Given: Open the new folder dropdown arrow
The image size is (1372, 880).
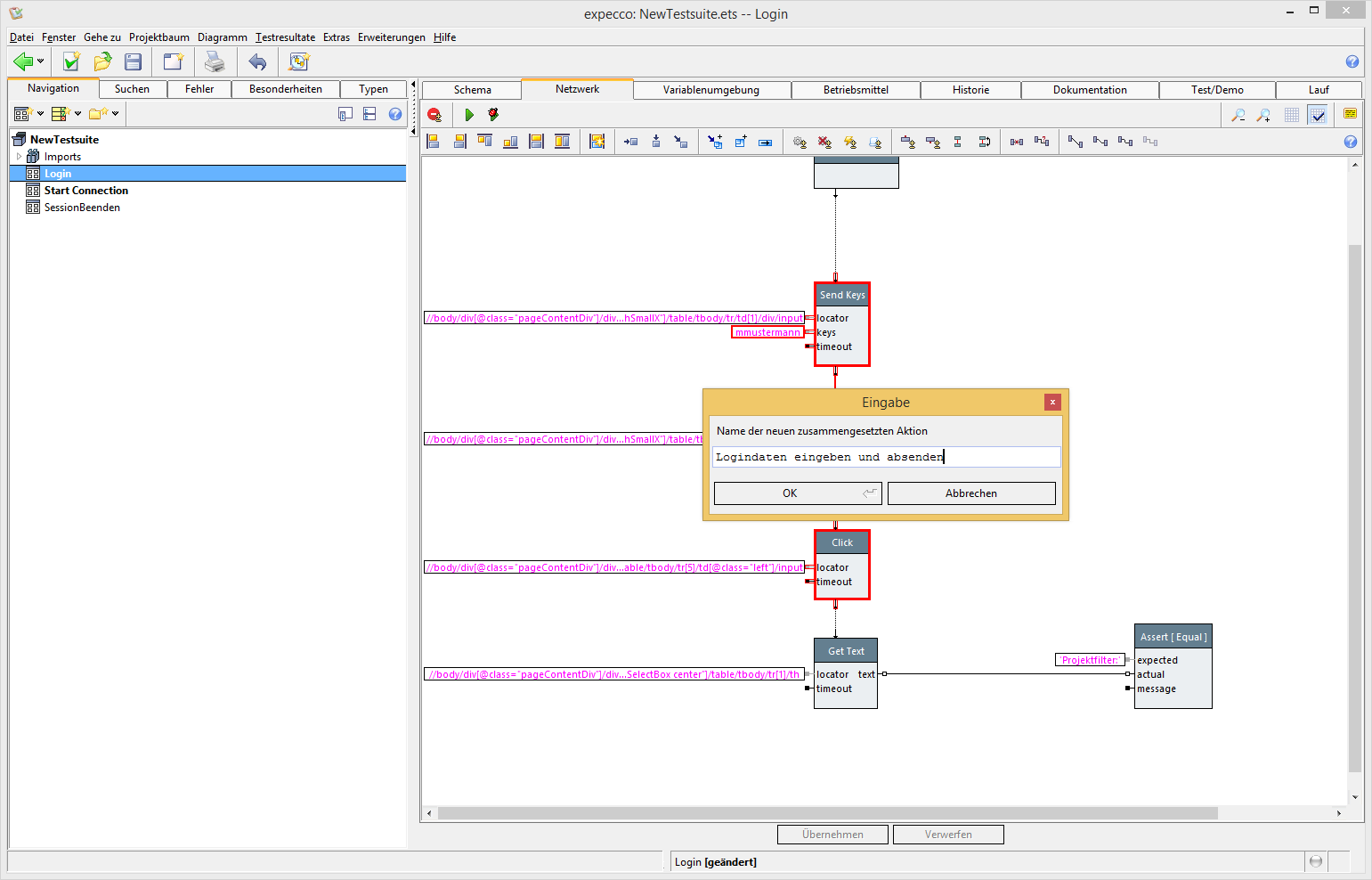Looking at the screenshot, I should pos(116,114).
